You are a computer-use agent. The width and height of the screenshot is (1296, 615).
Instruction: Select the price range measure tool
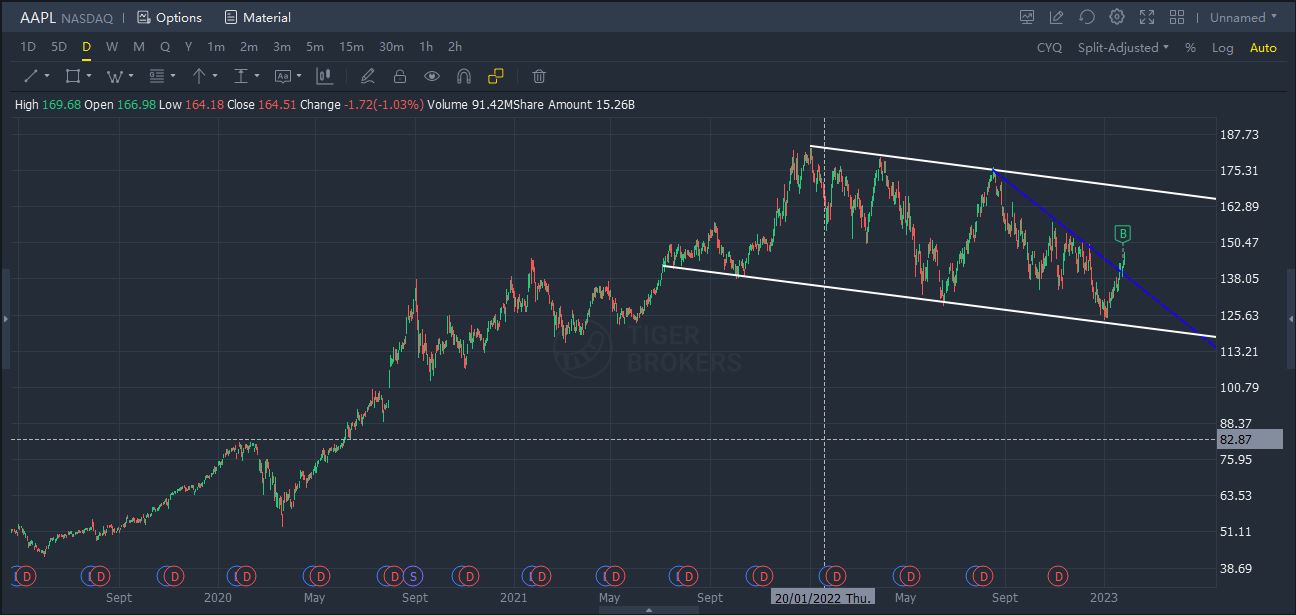coord(241,76)
